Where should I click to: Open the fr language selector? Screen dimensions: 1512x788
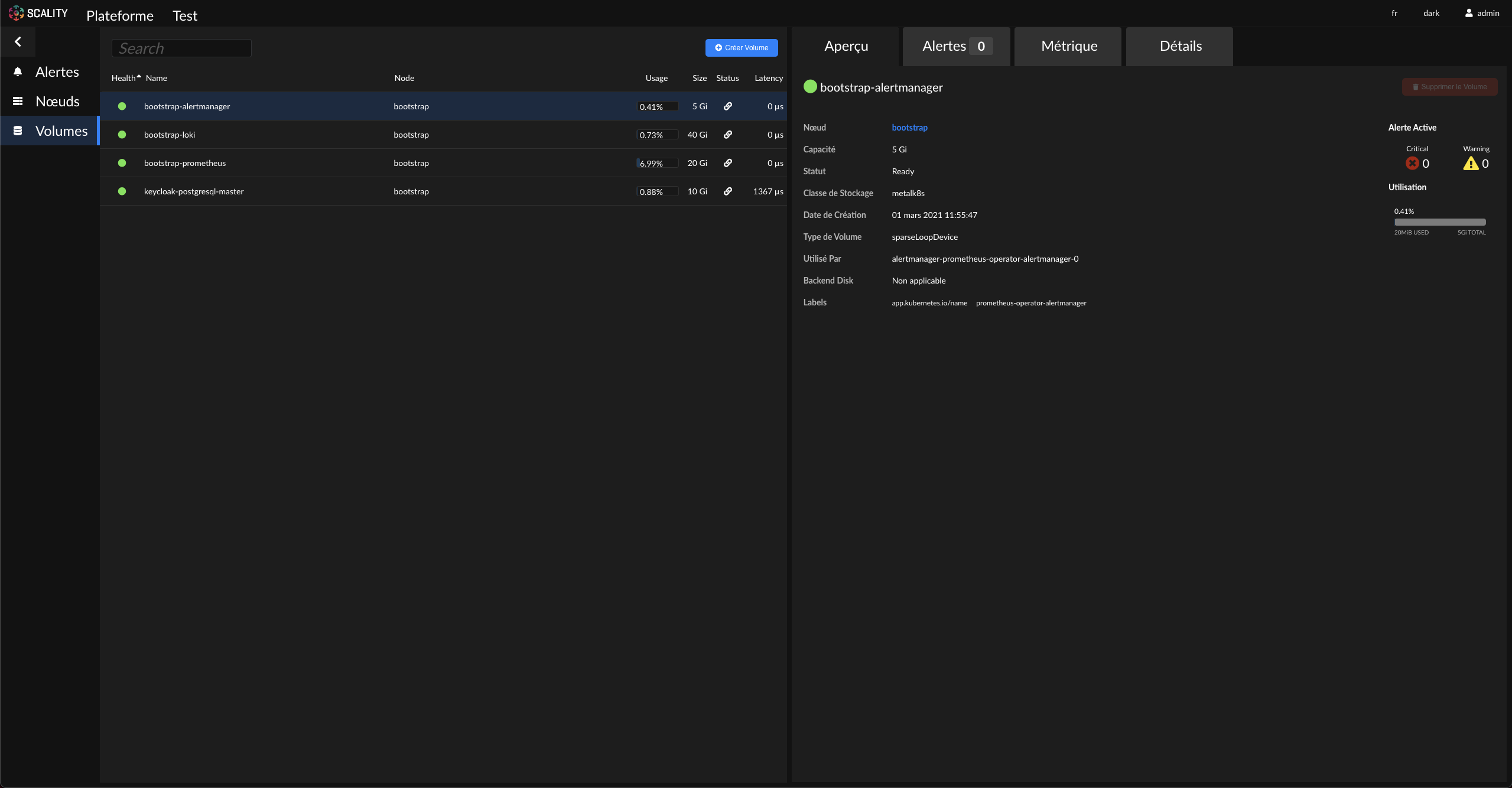pos(1394,13)
